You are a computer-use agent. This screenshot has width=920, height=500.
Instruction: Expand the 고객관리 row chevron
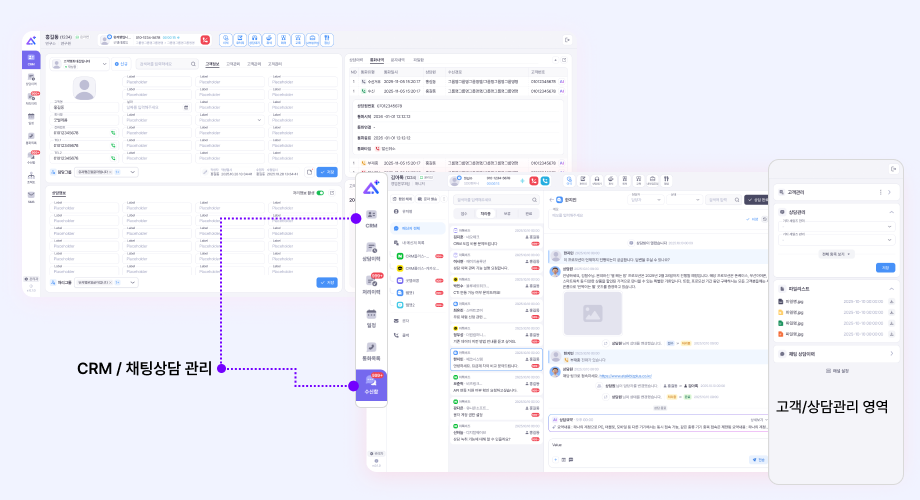click(x=889, y=192)
